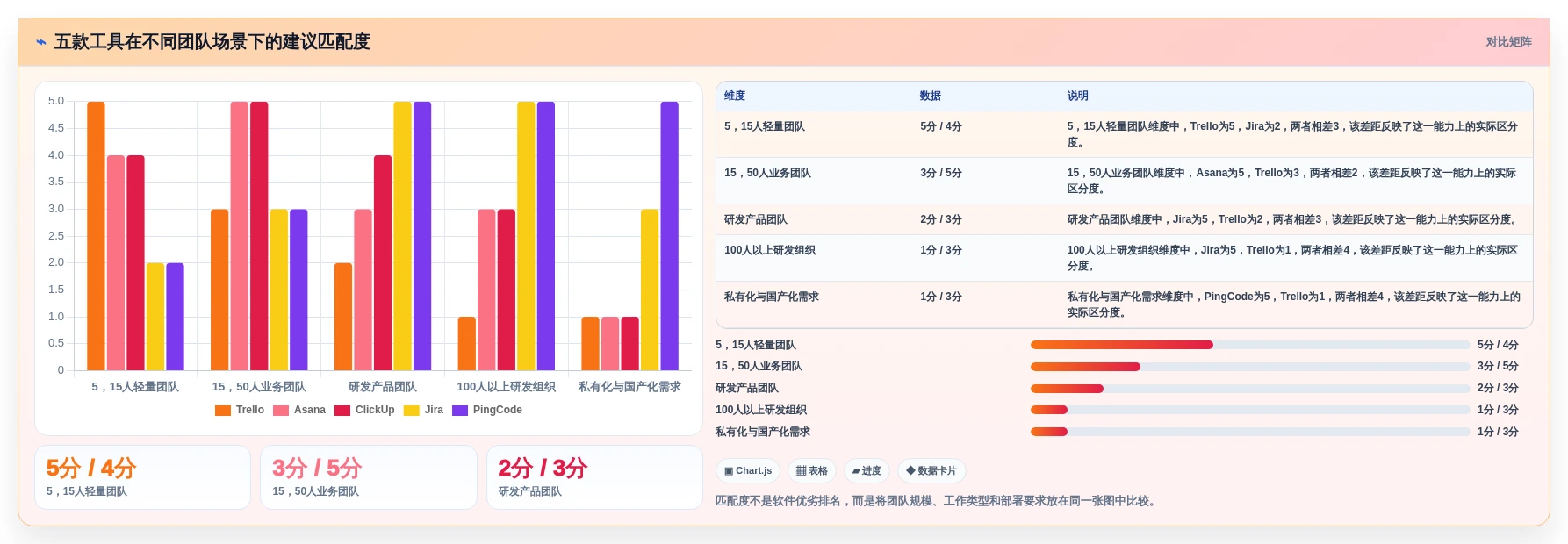Click the 研发产品团队 x-axis label

(383, 387)
